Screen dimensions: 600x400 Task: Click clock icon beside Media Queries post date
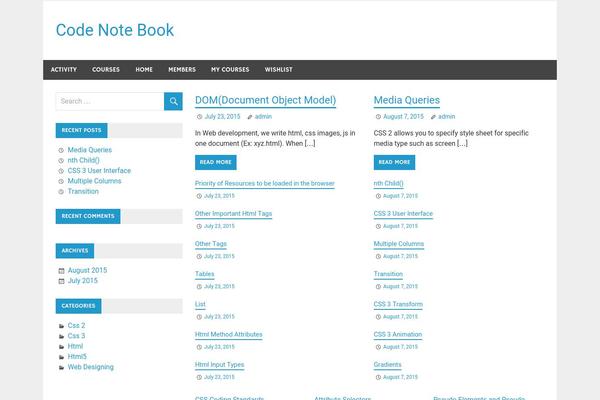tap(378, 117)
